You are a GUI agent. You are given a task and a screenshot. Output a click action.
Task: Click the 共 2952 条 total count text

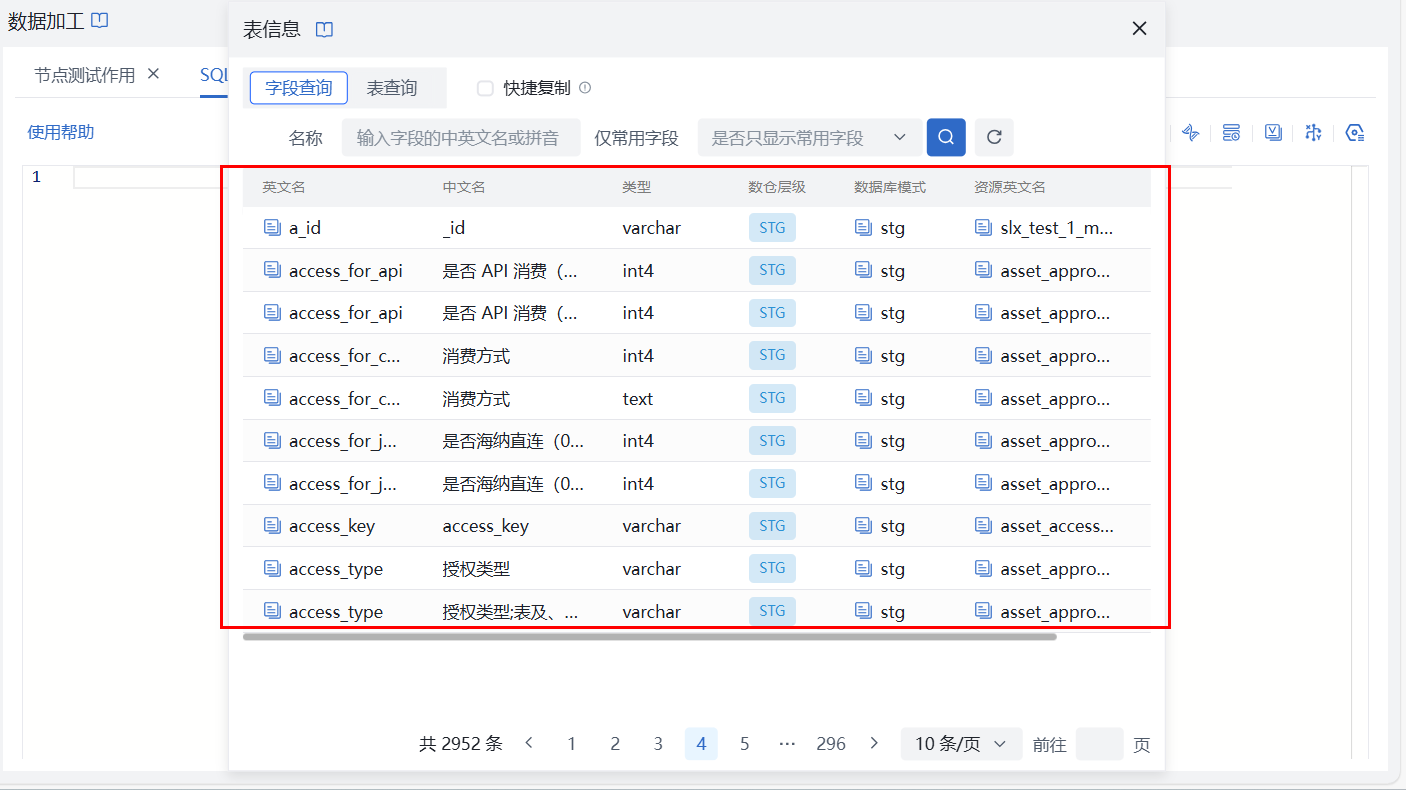[x=461, y=744]
